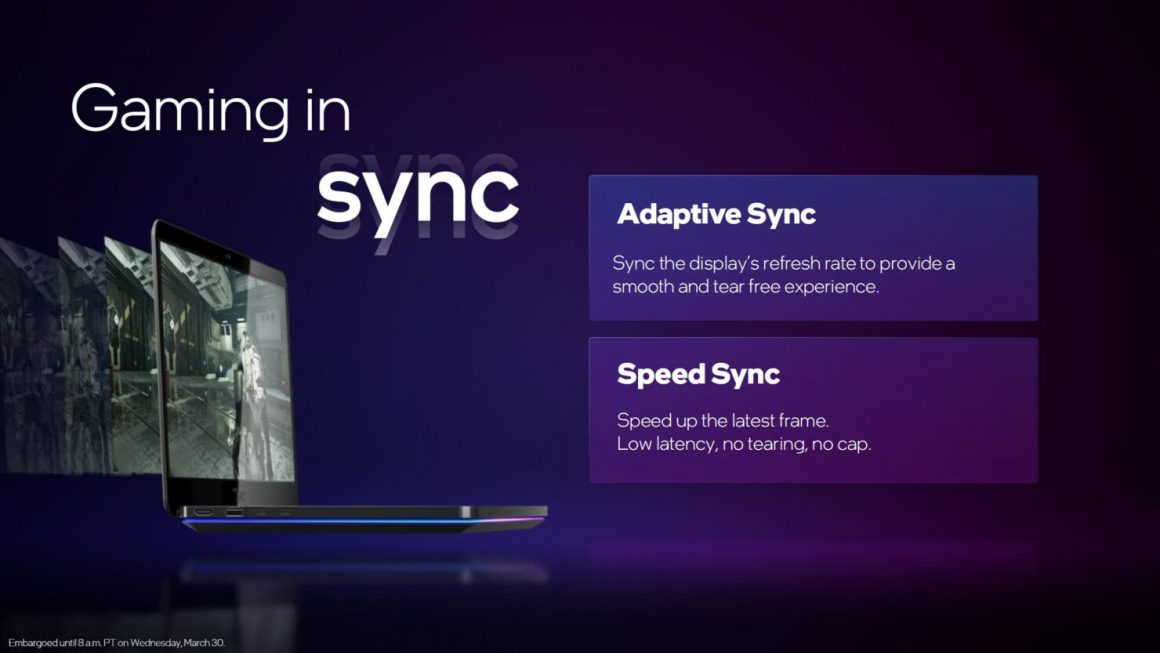The image size is (1160, 653).
Task: Click "smooth and tear free experience" text line
Action: click(745, 286)
